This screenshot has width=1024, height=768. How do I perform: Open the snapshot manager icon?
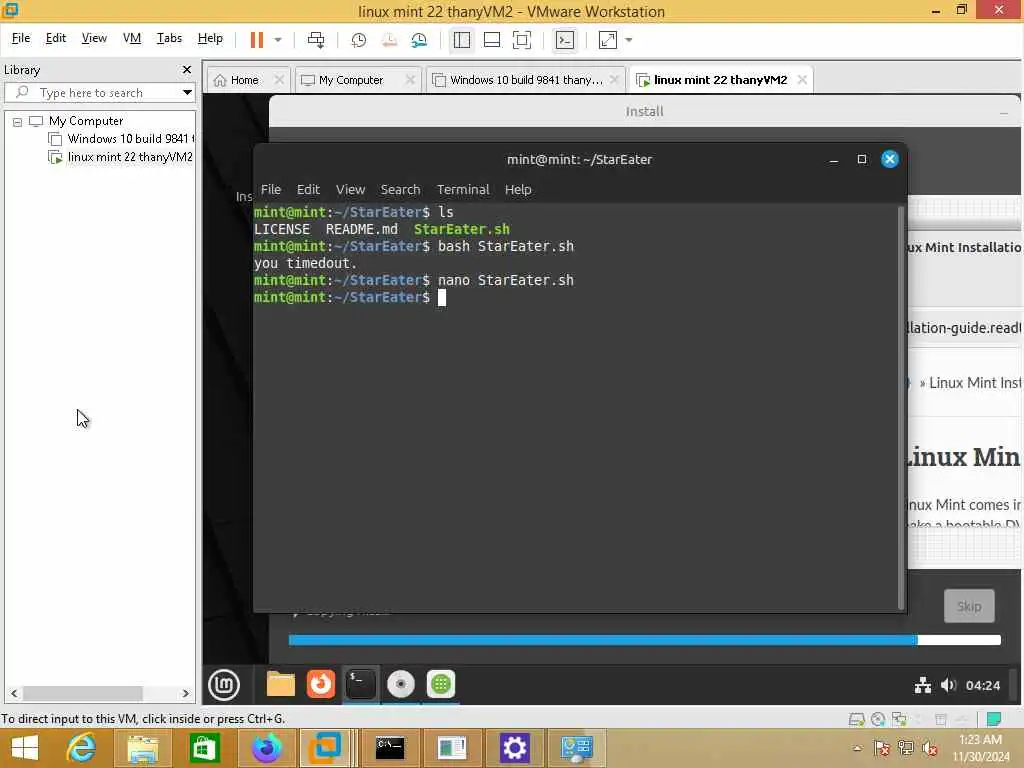click(x=419, y=40)
